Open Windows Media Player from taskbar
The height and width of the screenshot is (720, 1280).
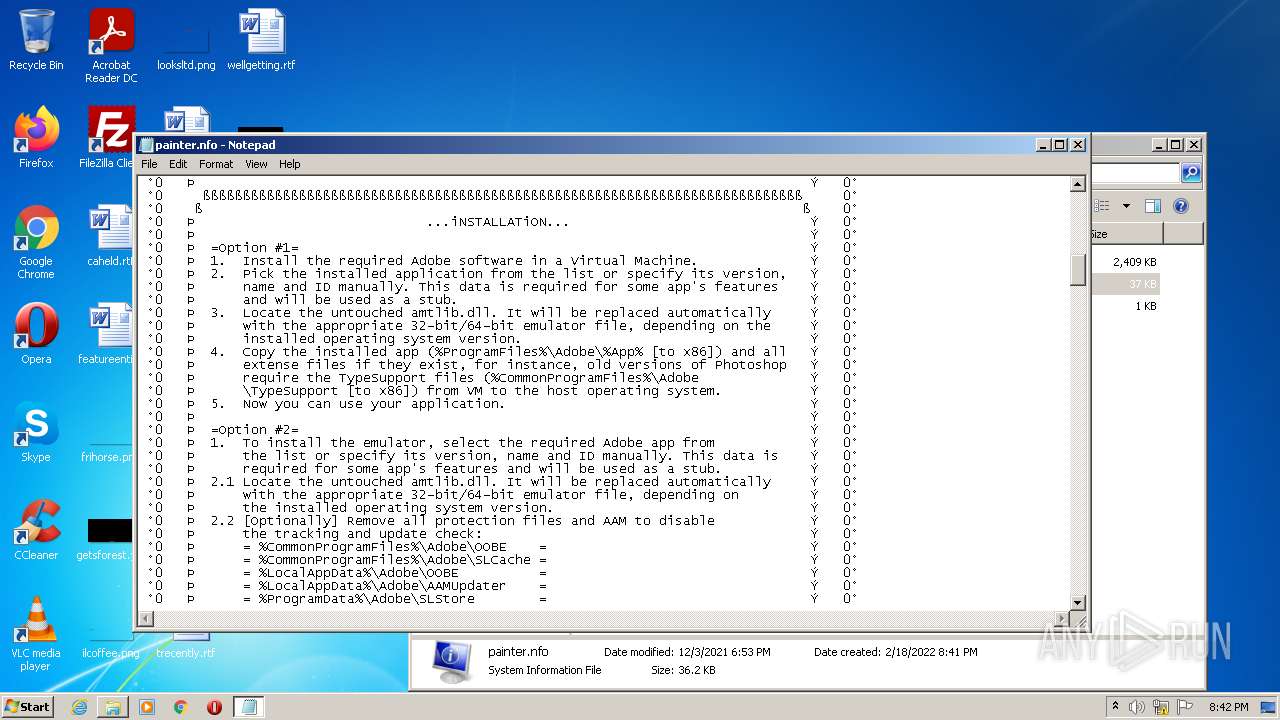click(147, 707)
